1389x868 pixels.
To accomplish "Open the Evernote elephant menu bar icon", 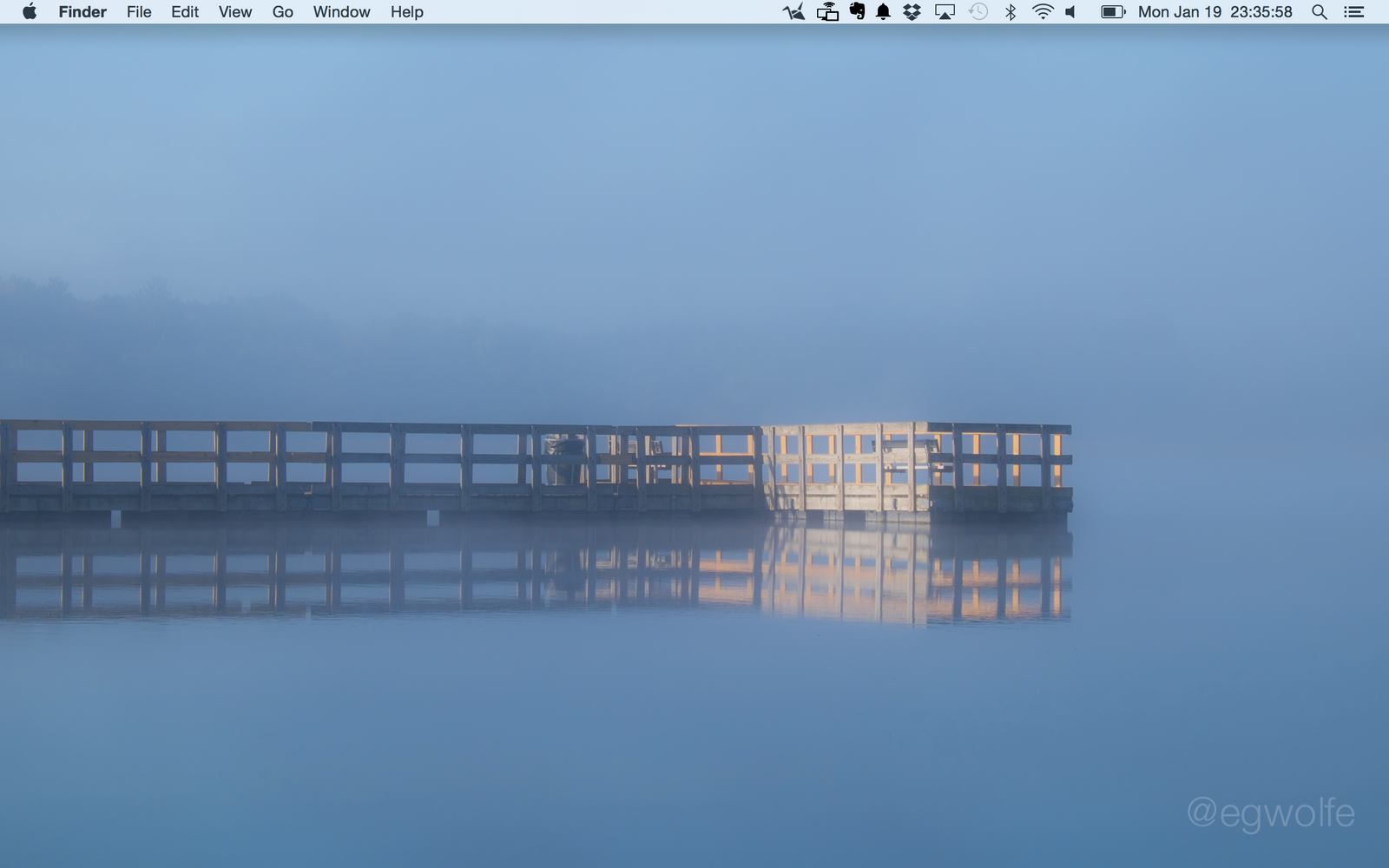I will tap(857, 12).
